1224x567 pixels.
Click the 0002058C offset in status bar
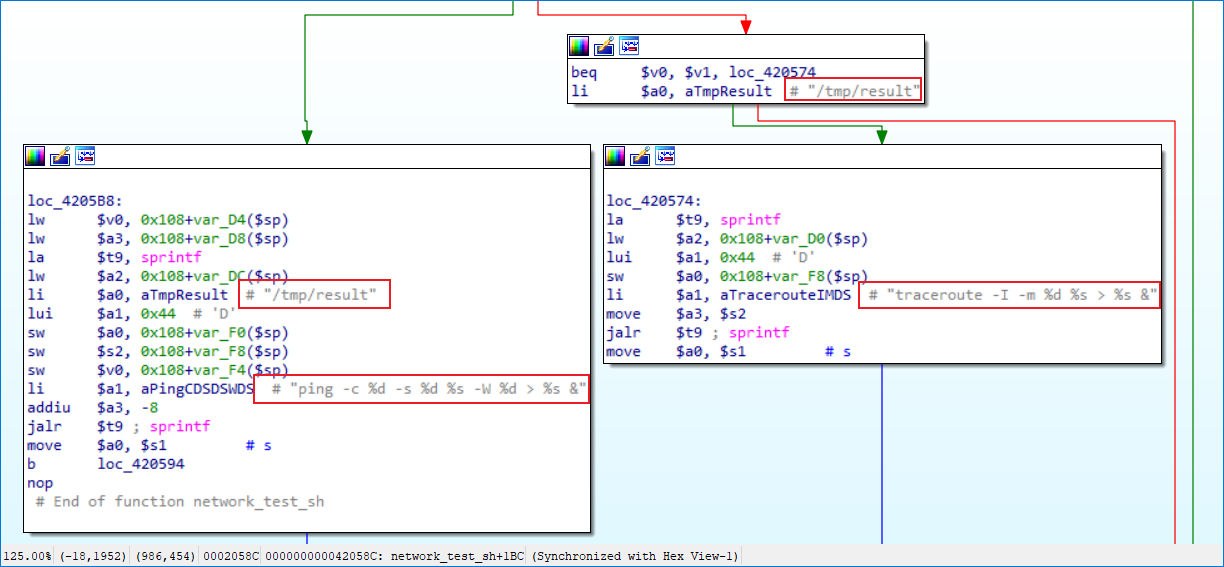click(x=231, y=556)
